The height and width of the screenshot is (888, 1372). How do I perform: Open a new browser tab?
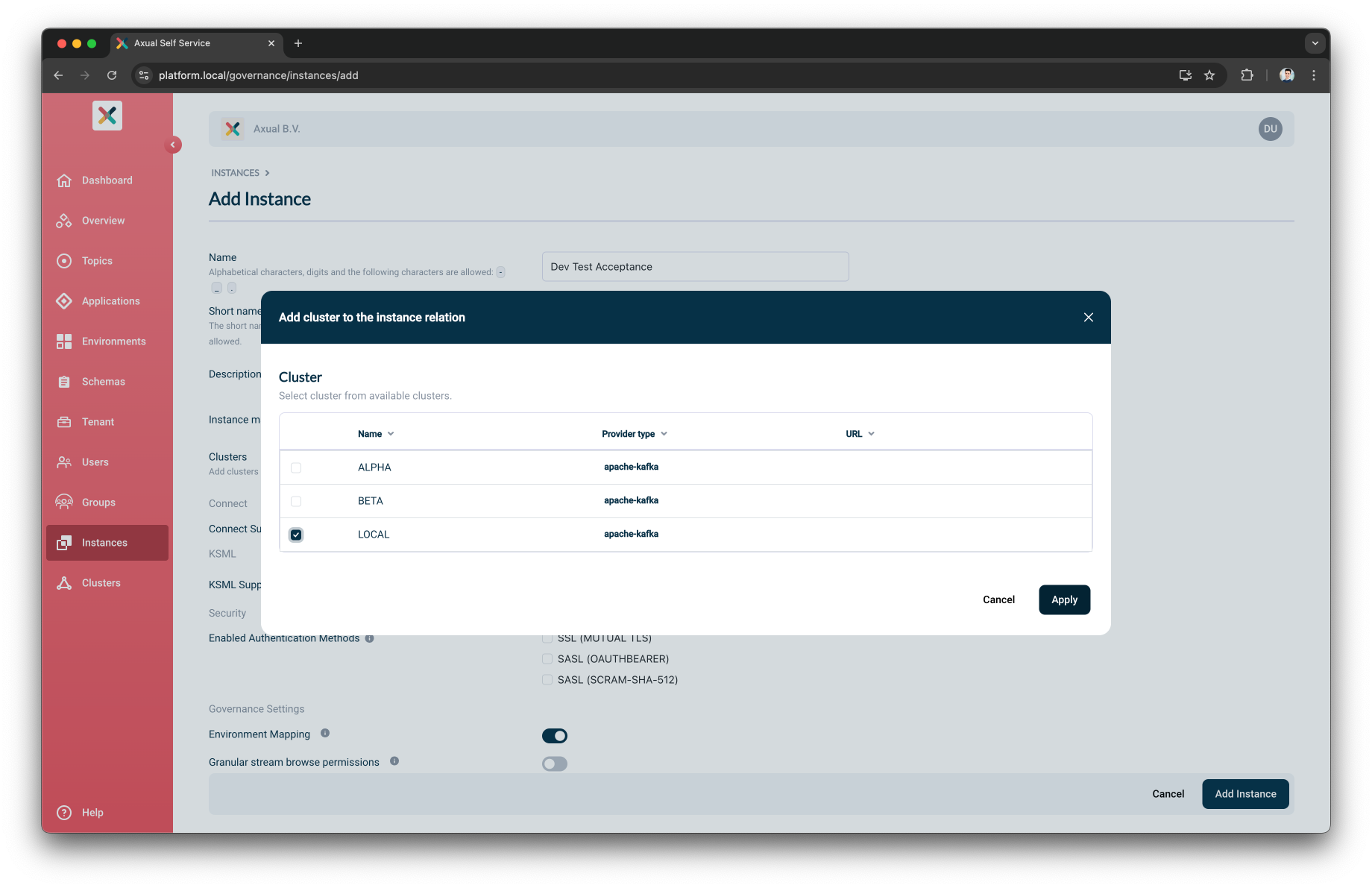pos(298,43)
